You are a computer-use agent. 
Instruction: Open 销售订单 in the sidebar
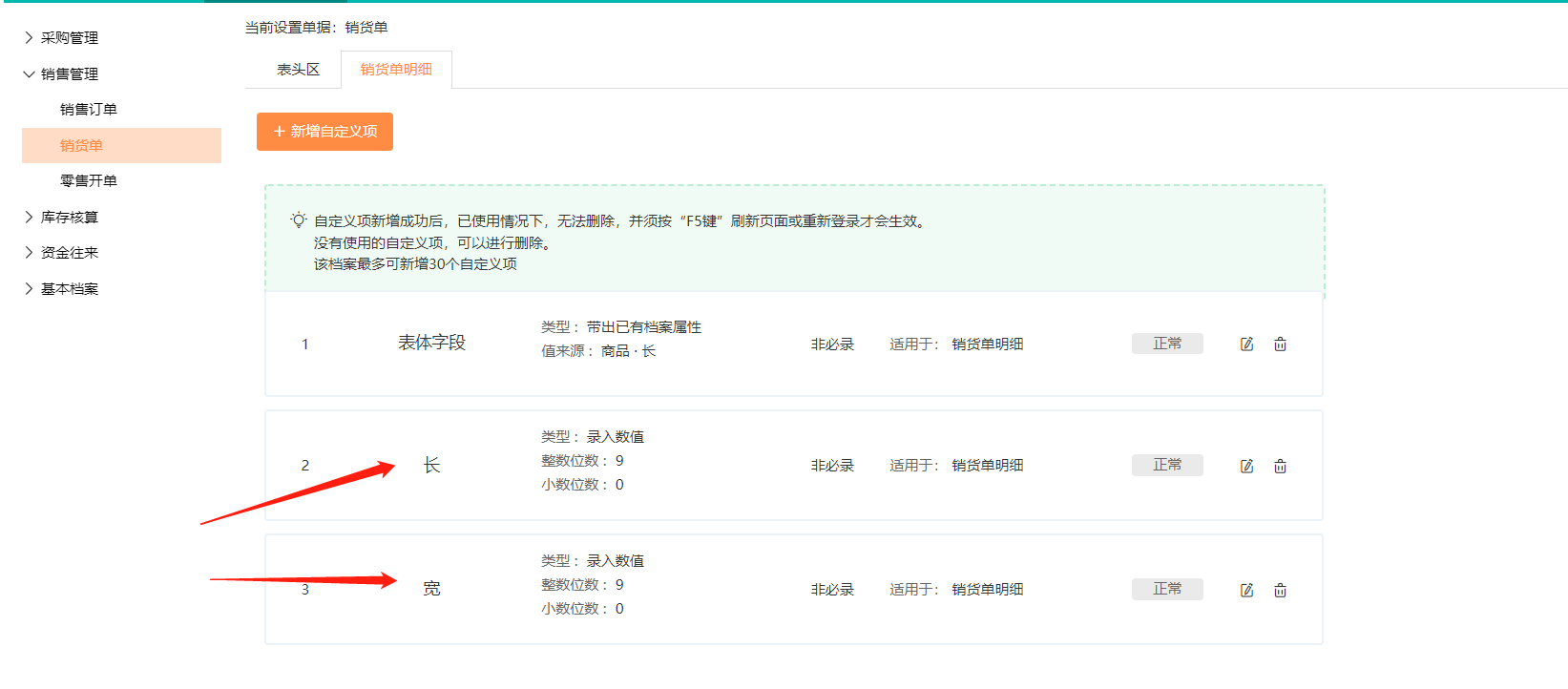click(89, 110)
